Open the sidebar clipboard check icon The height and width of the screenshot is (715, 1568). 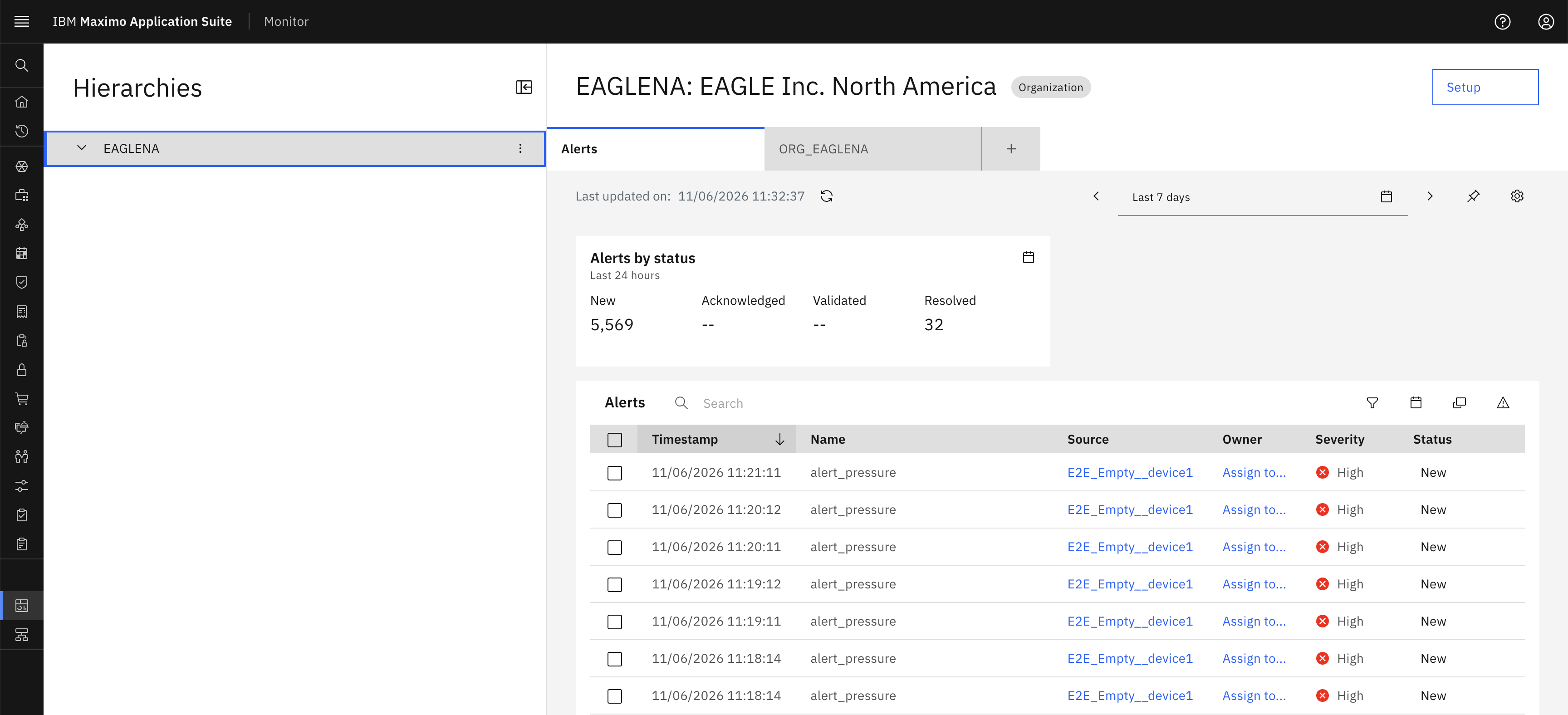tap(22, 515)
